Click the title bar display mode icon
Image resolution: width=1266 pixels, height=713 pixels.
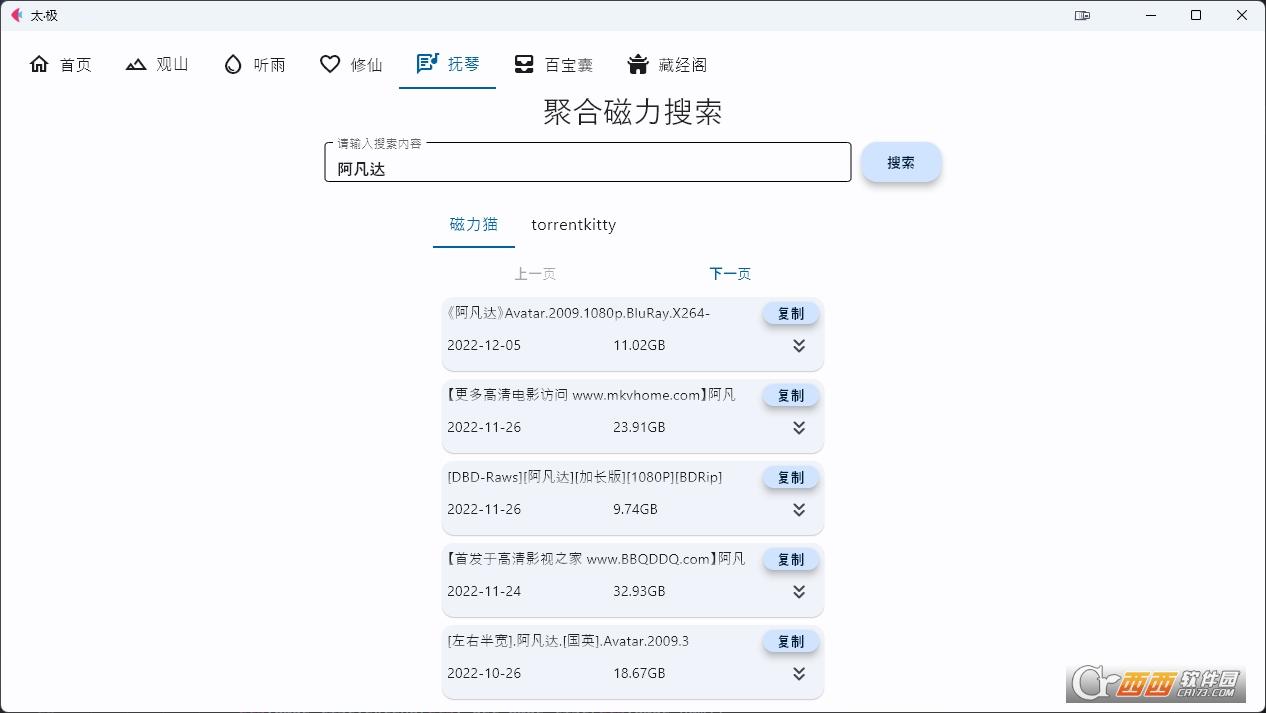(1082, 15)
